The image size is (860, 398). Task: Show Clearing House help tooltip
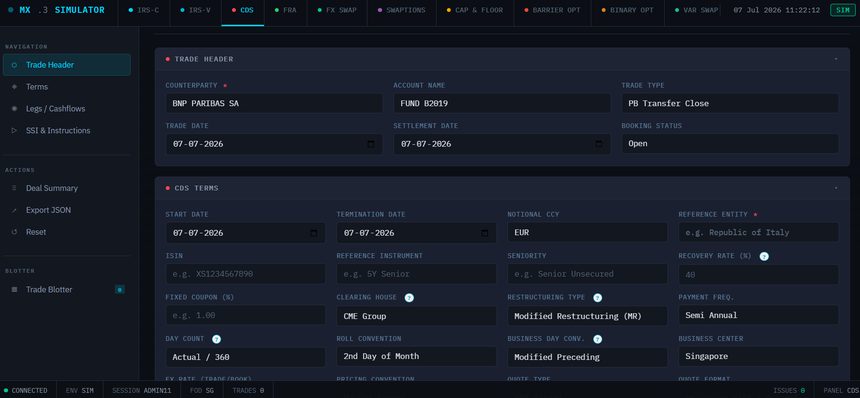pos(409,298)
